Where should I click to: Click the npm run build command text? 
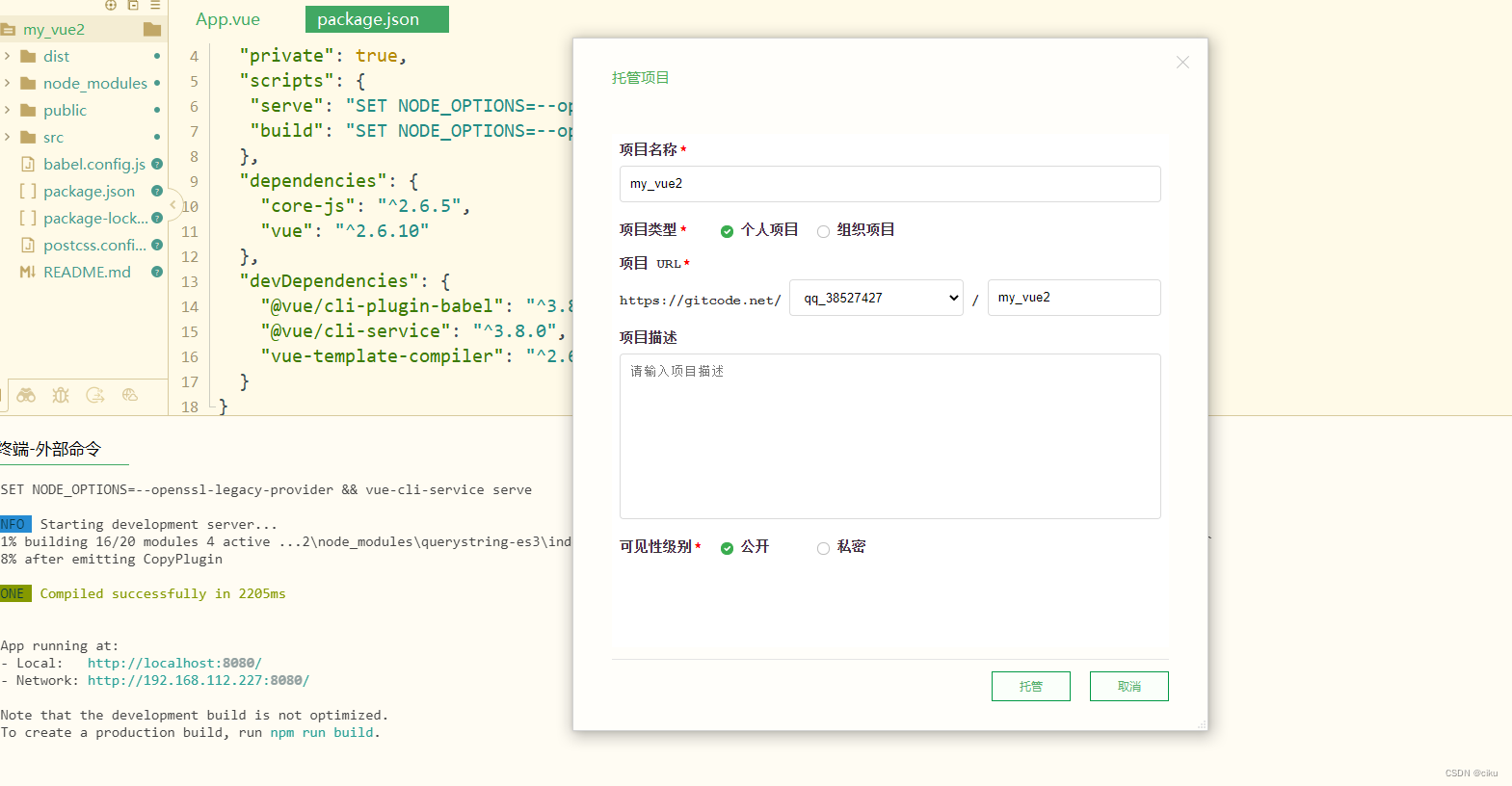[322, 732]
